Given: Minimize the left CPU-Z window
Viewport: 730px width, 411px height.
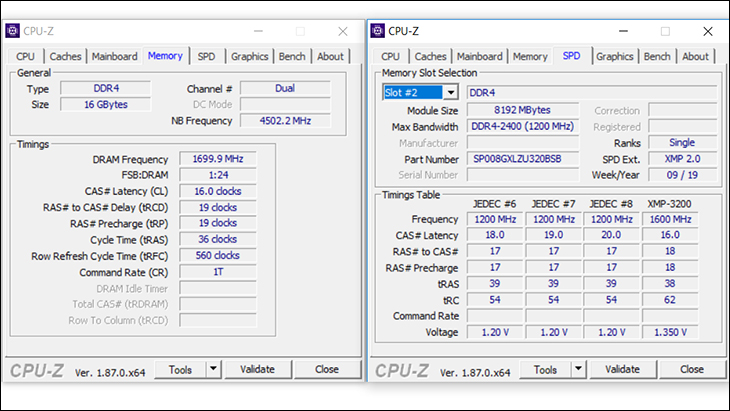Looking at the screenshot, I should [258, 31].
